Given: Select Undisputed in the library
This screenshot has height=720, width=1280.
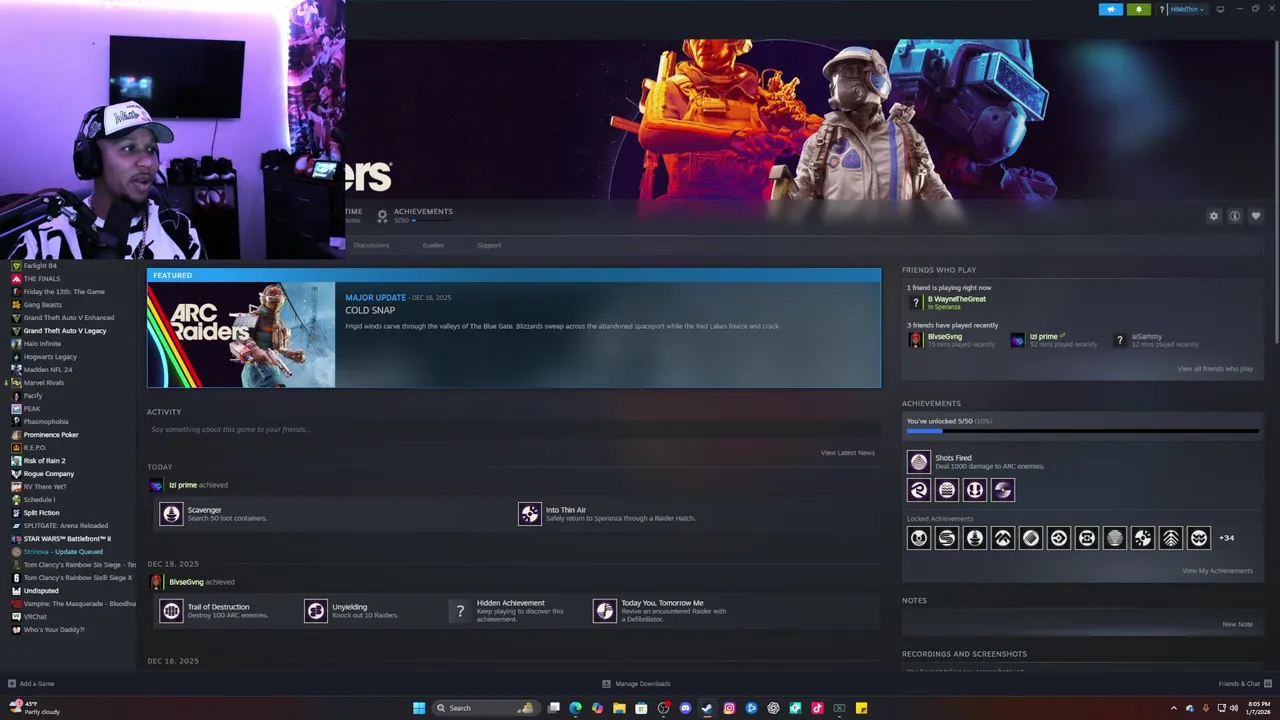Looking at the screenshot, I should coord(41,591).
